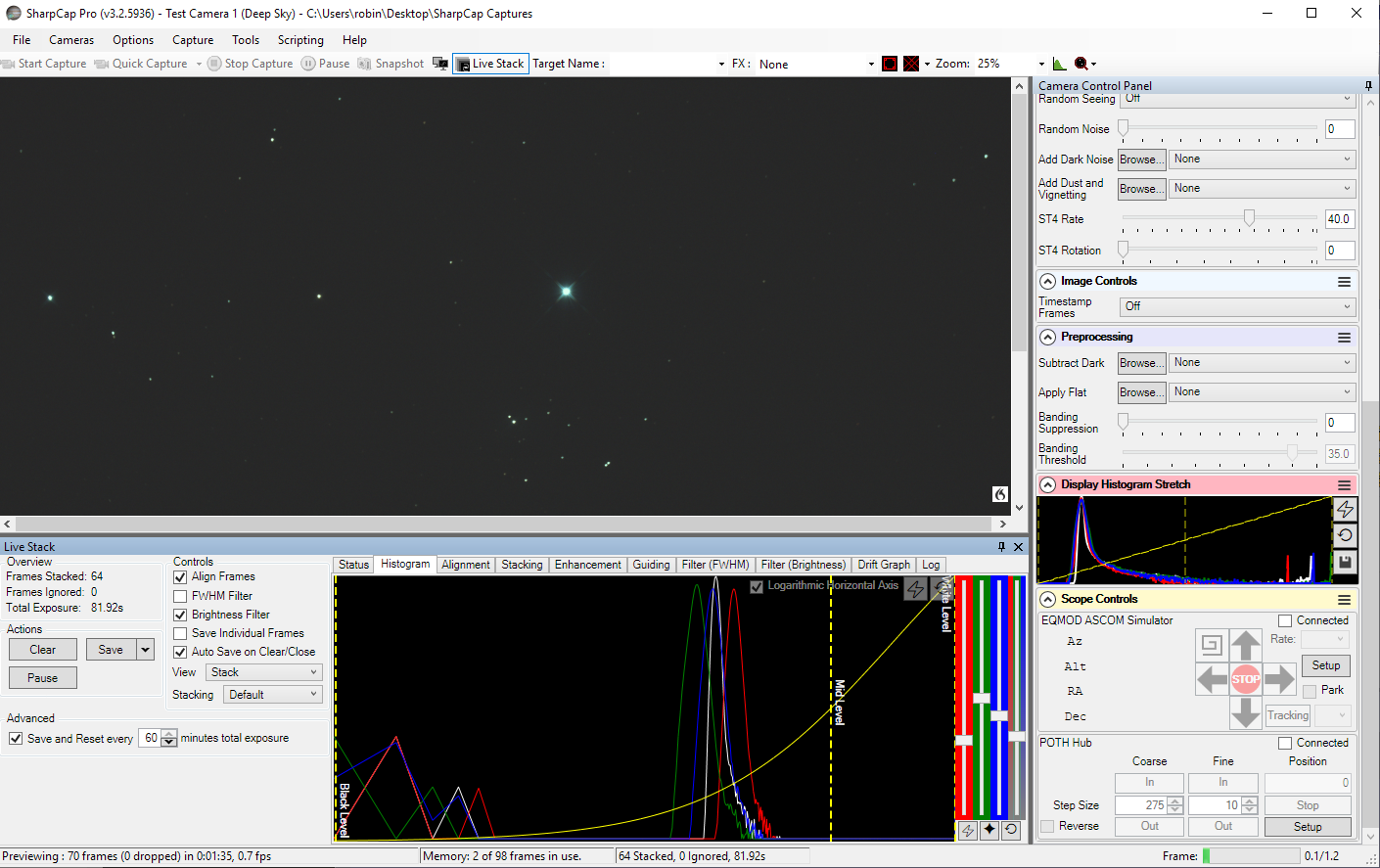Click the ST4 Rate slider handle
Image resolution: width=1380 pixels, height=868 pixels.
pos(1249,218)
